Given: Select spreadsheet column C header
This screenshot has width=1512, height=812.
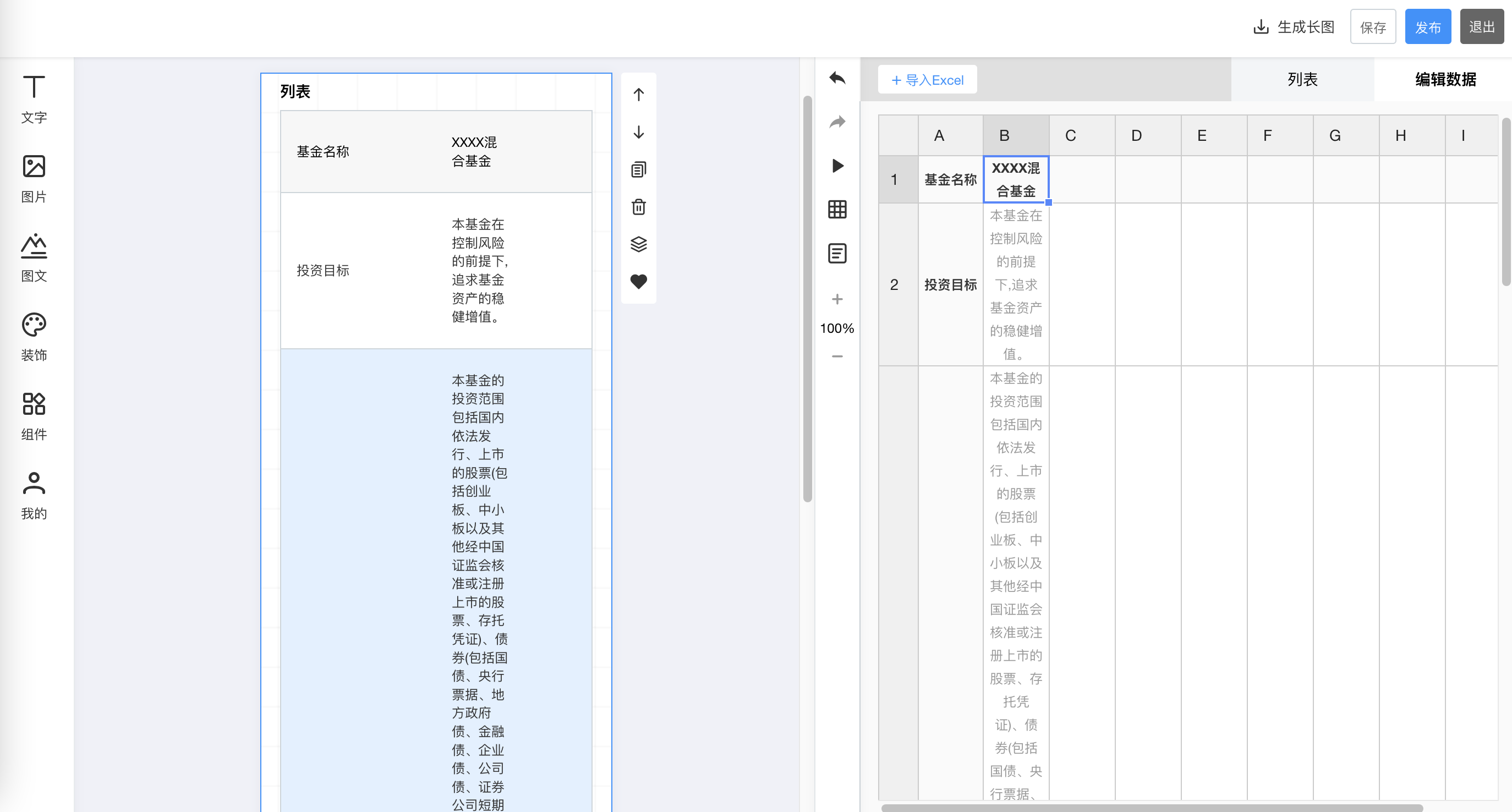Looking at the screenshot, I should click(1082, 135).
